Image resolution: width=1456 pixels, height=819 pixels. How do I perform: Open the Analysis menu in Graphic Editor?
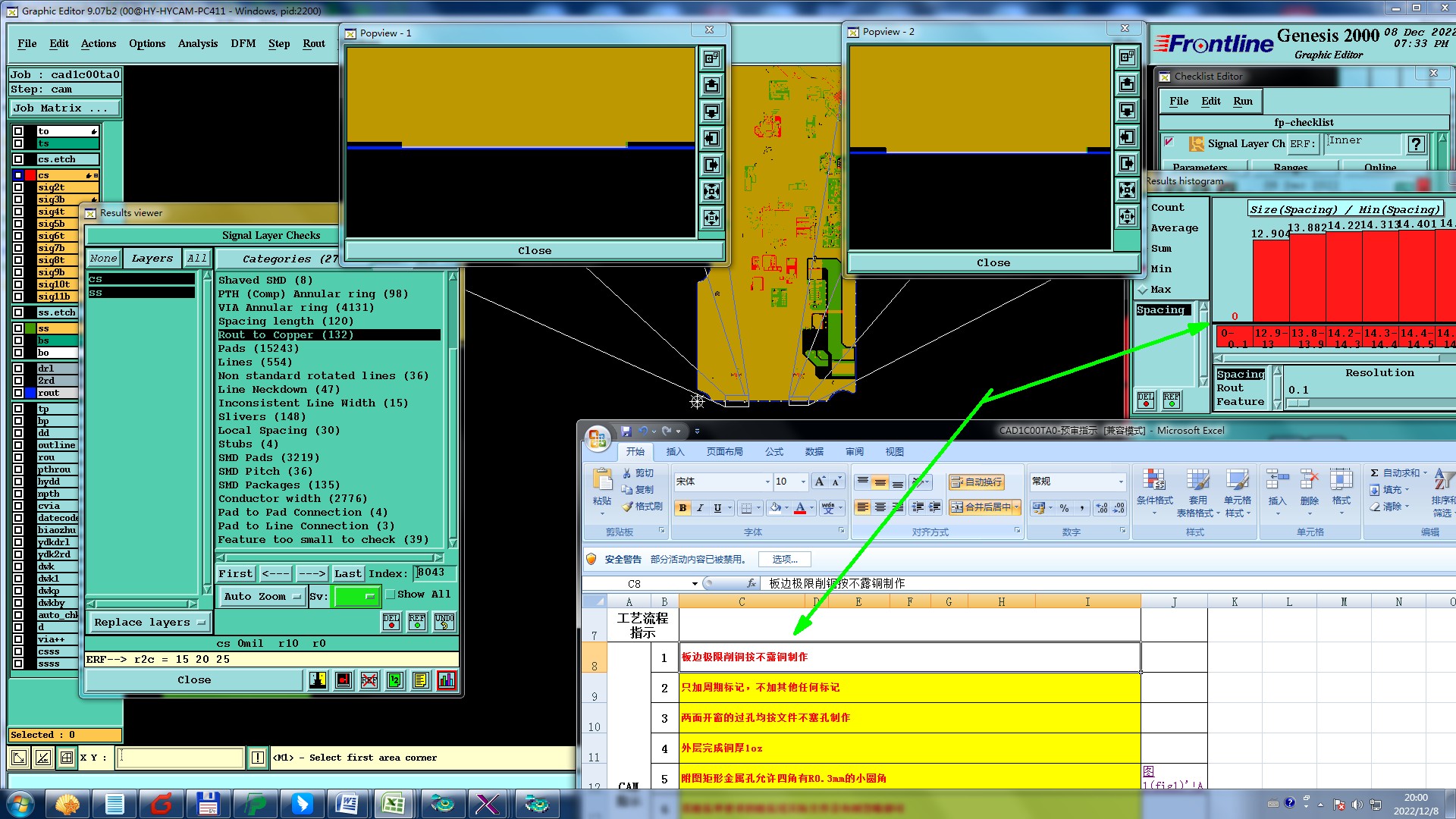[x=198, y=44]
